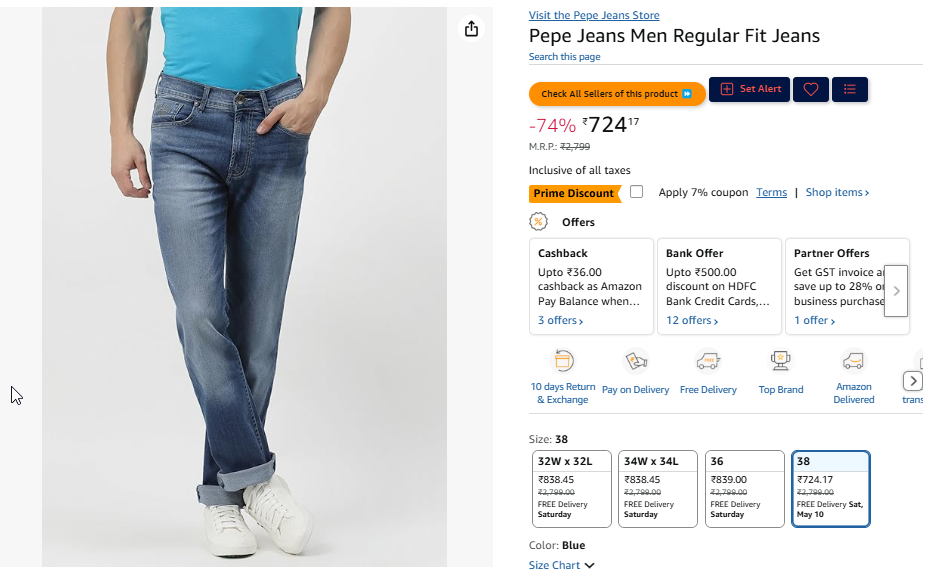Add product to wishlist with heart icon
944x583 pixels.
pos(811,90)
